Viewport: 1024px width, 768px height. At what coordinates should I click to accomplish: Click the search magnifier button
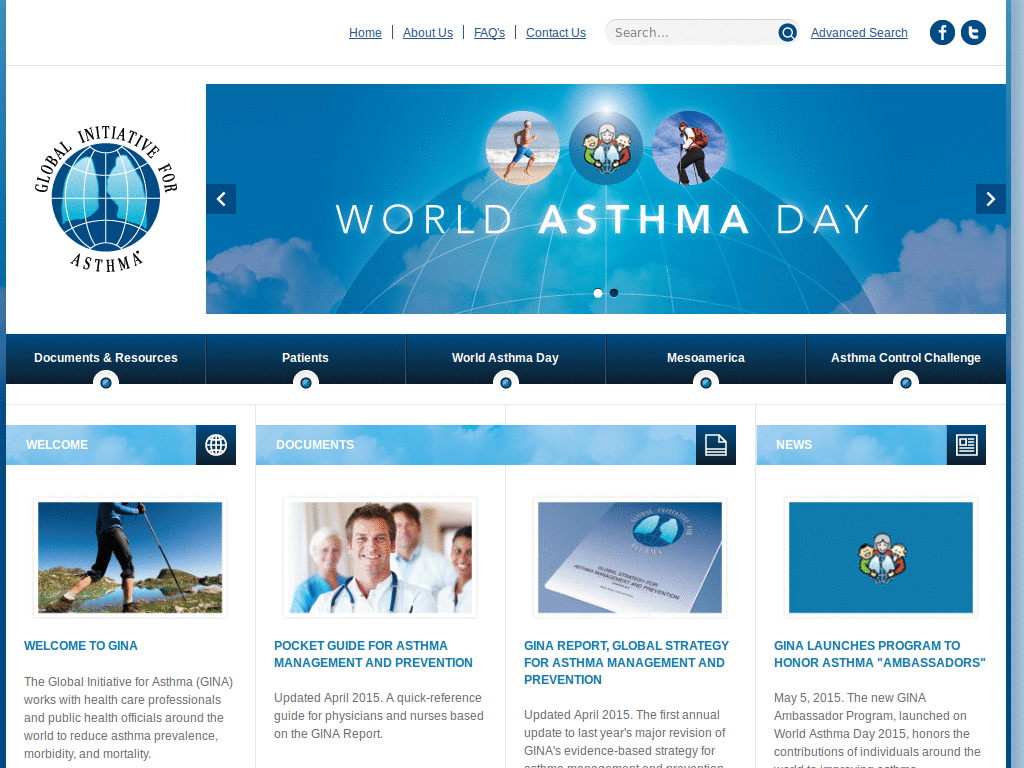788,33
